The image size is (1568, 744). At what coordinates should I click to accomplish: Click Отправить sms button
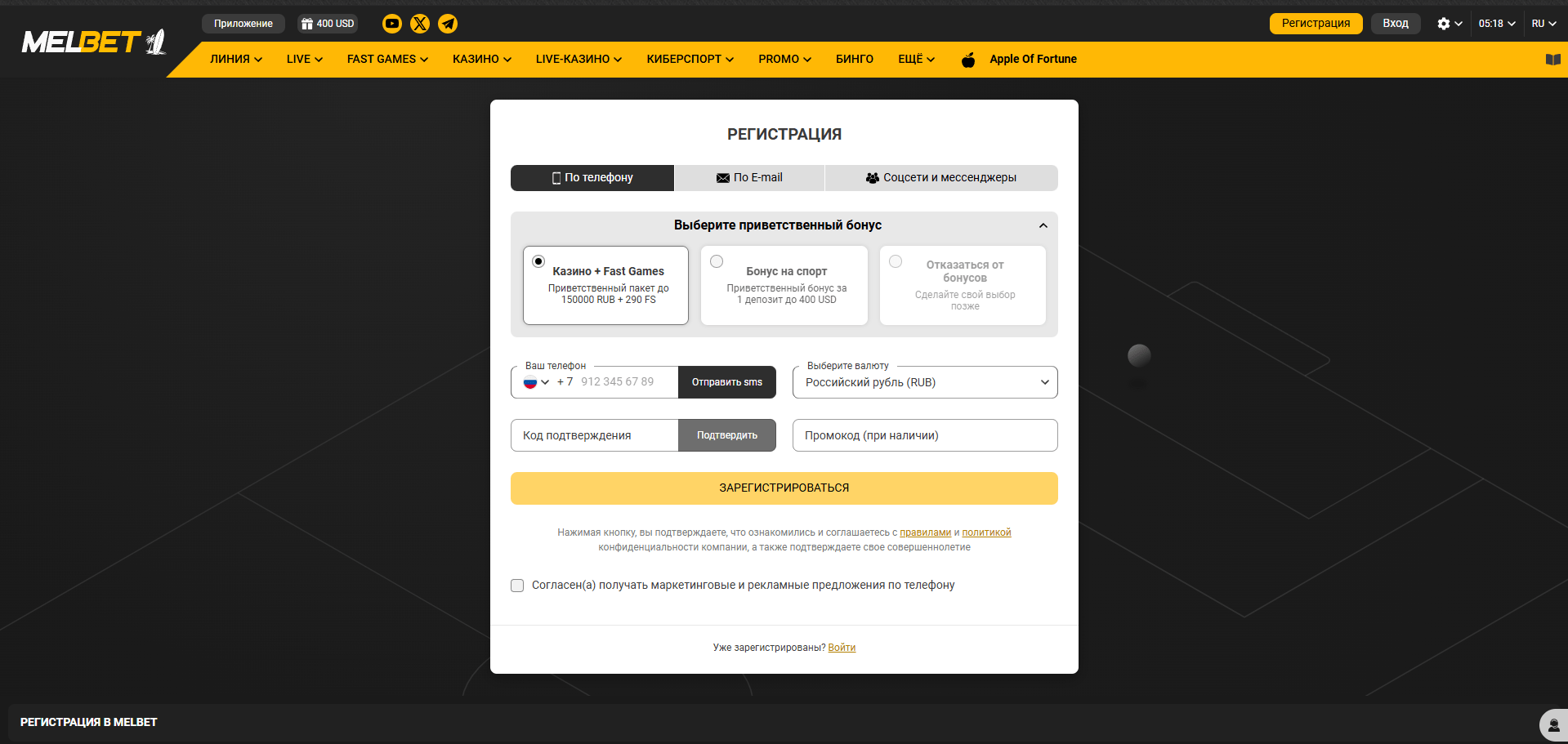(727, 382)
